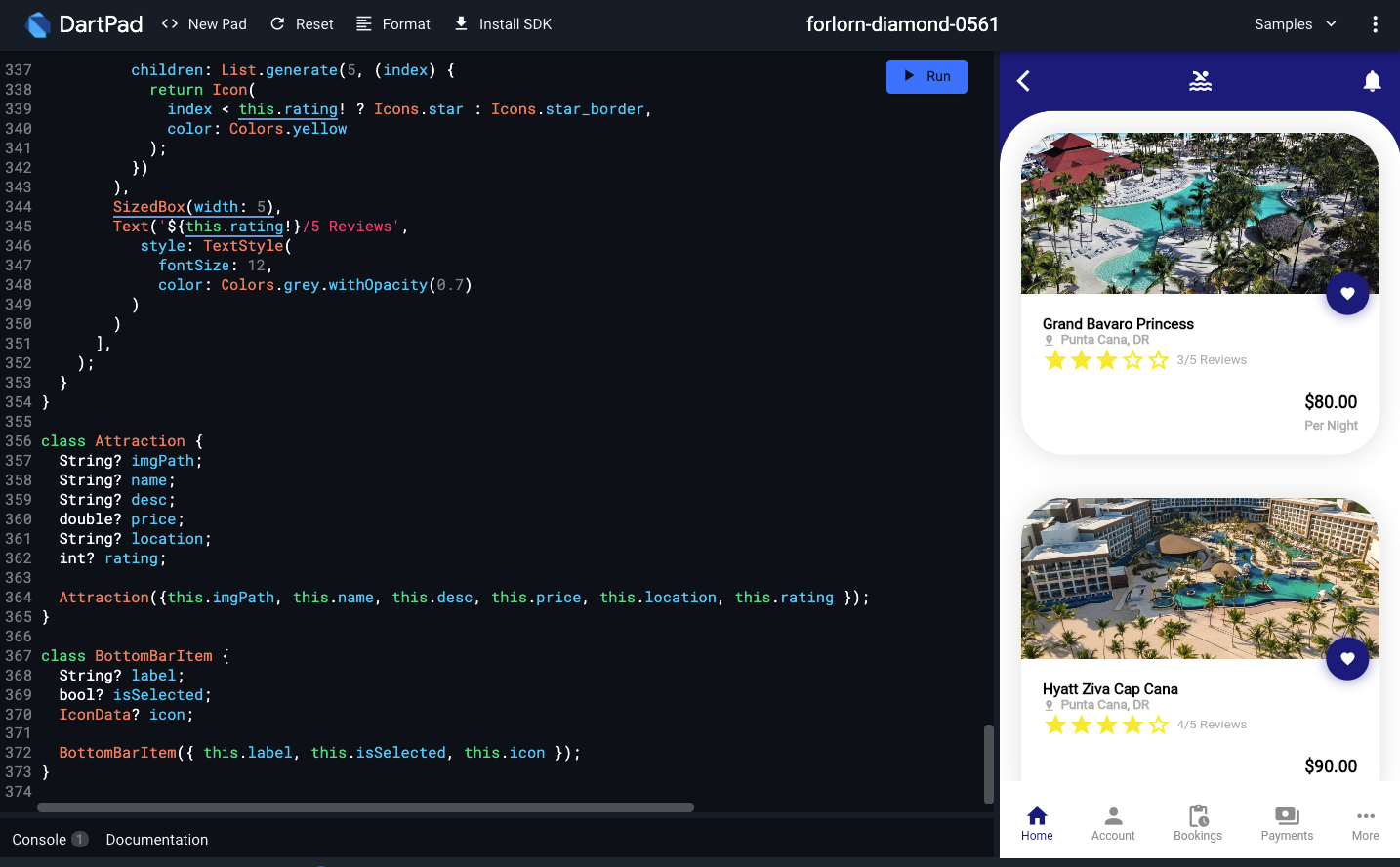1400x867 pixels.
Task: Open notifications bell in app preview
Action: pos(1372,81)
